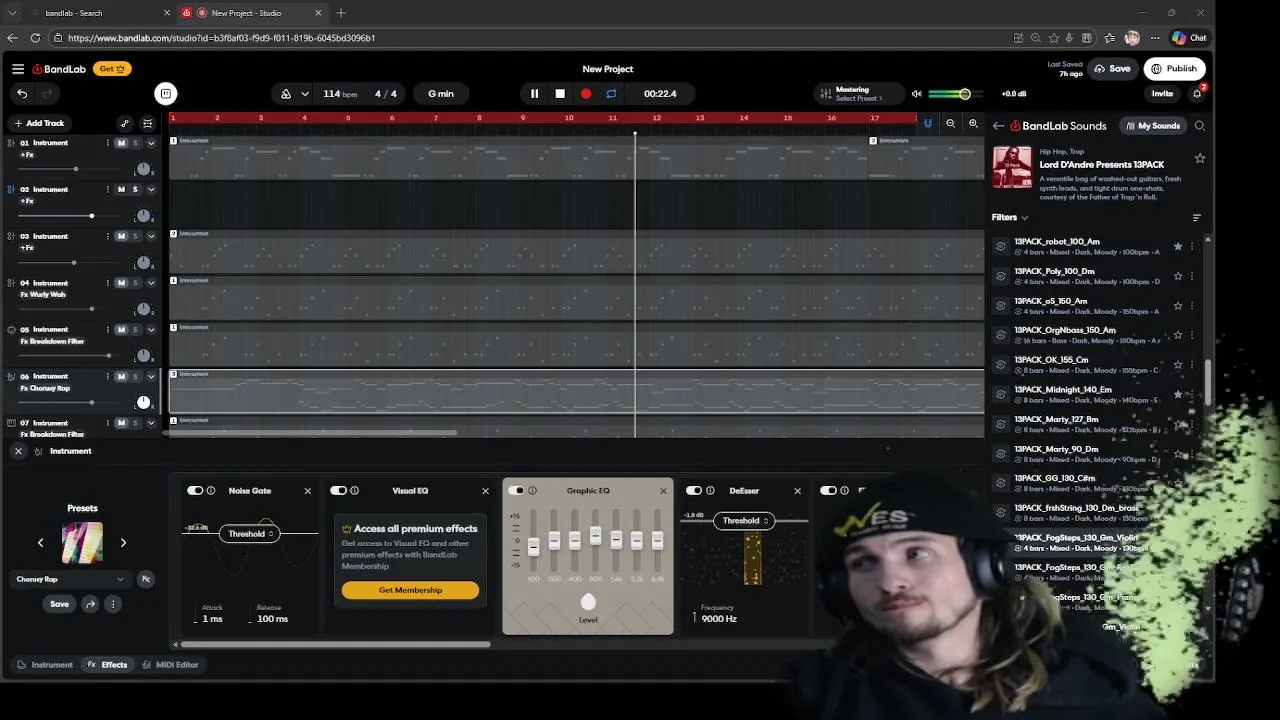Mute track 04 Instrument
The width and height of the screenshot is (1280, 720).
122,283
